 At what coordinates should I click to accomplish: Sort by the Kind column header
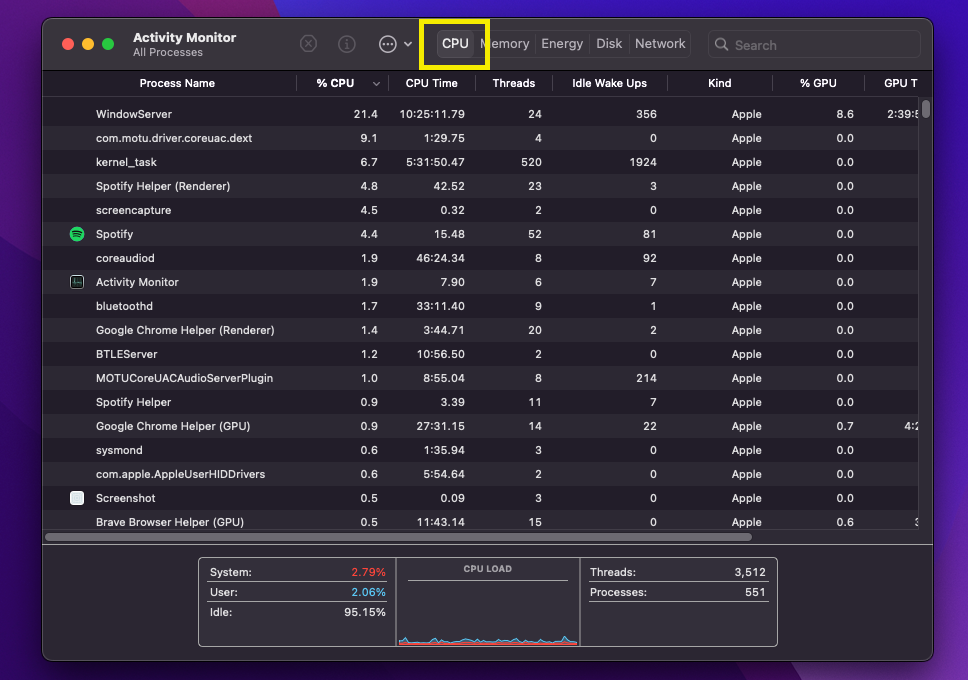[x=719, y=83]
